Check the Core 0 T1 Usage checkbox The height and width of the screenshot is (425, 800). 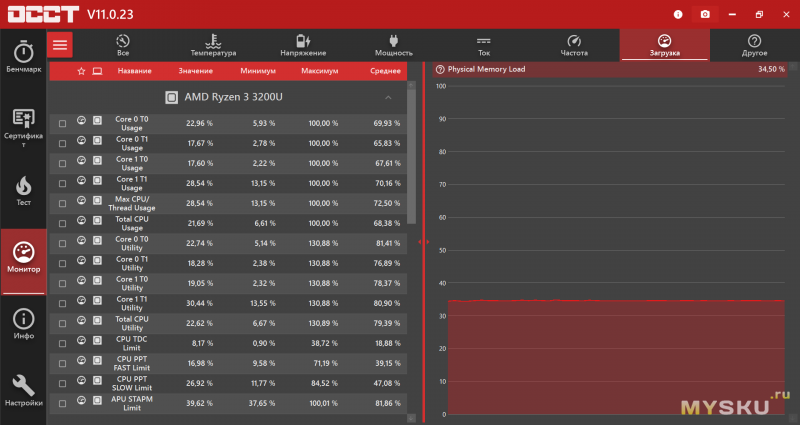coord(62,143)
